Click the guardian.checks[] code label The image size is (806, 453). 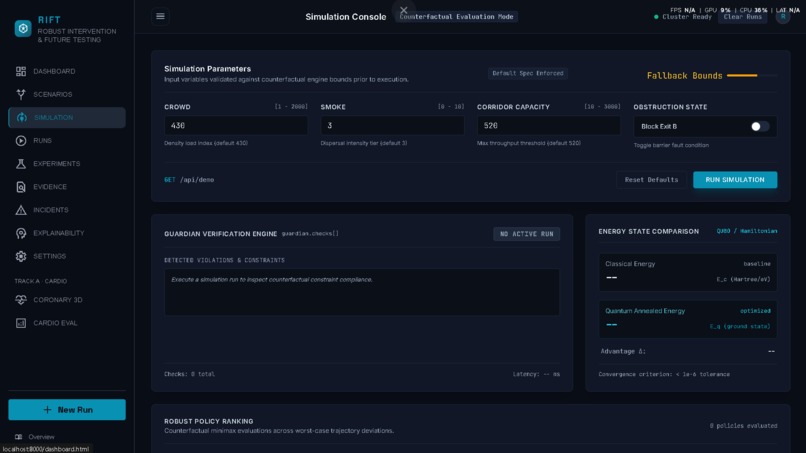point(310,234)
